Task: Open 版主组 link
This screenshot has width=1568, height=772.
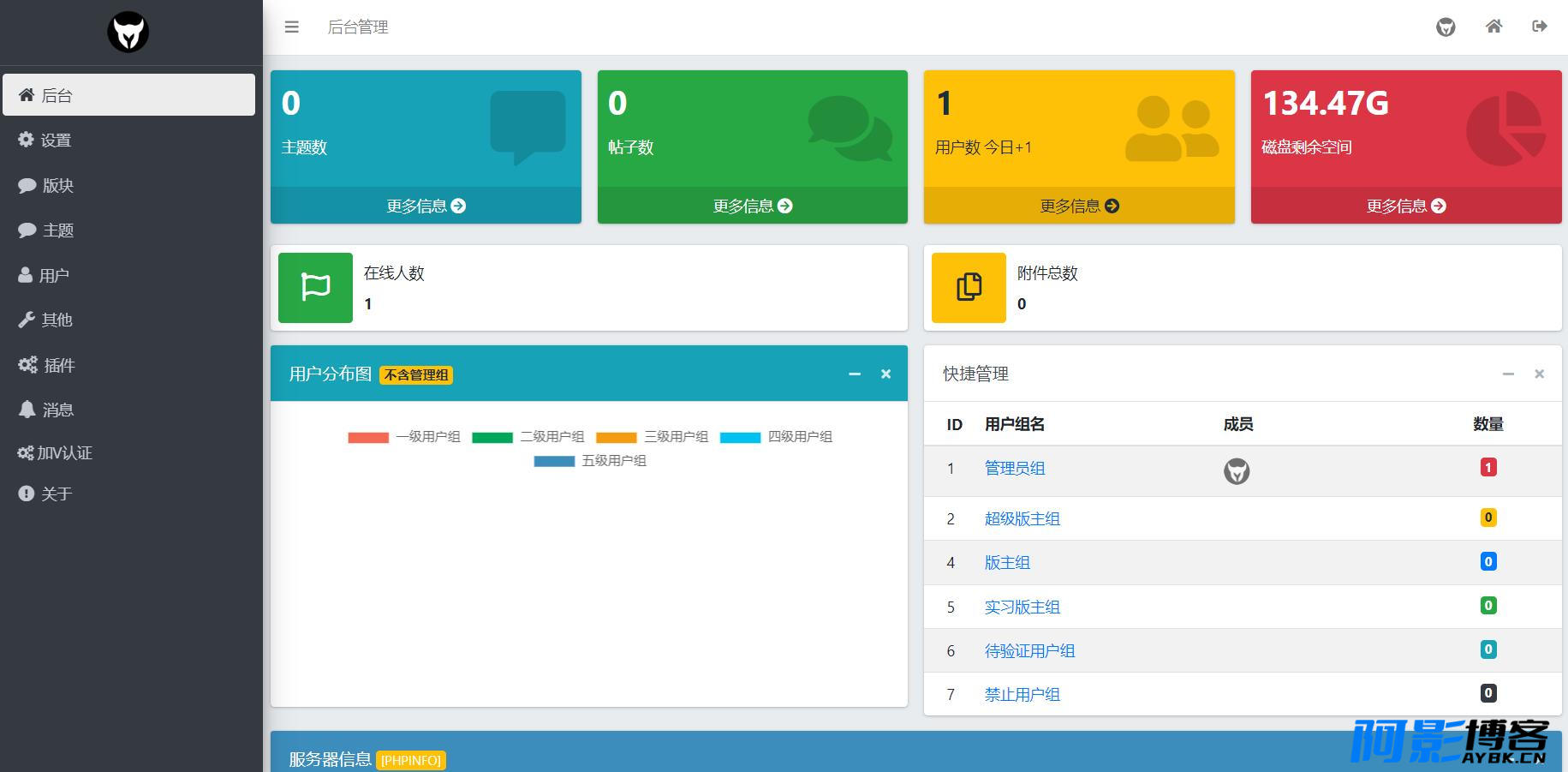Action: pos(1007,563)
